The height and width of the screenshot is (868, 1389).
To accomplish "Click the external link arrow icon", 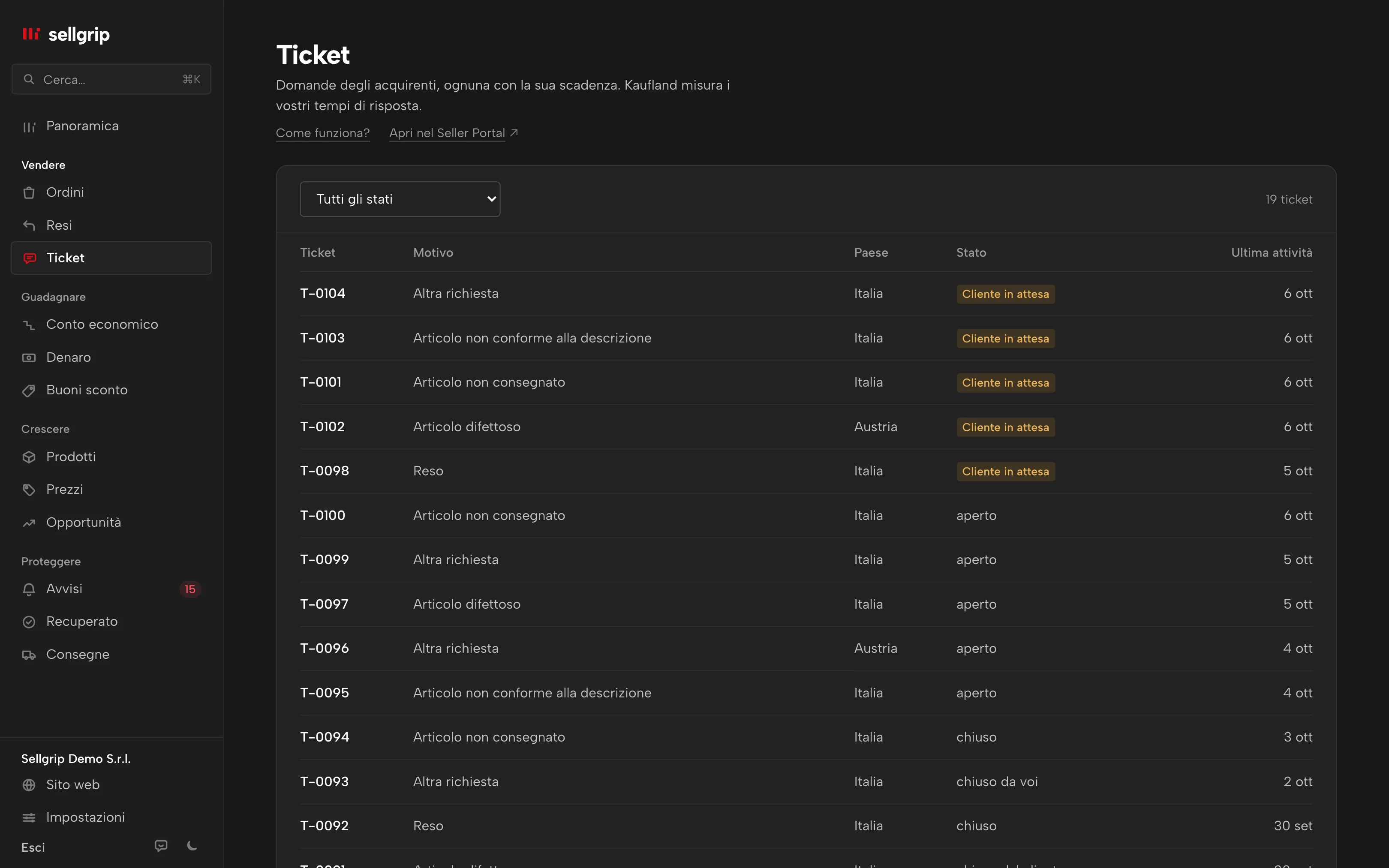I will pyautogui.click(x=514, y=132).
